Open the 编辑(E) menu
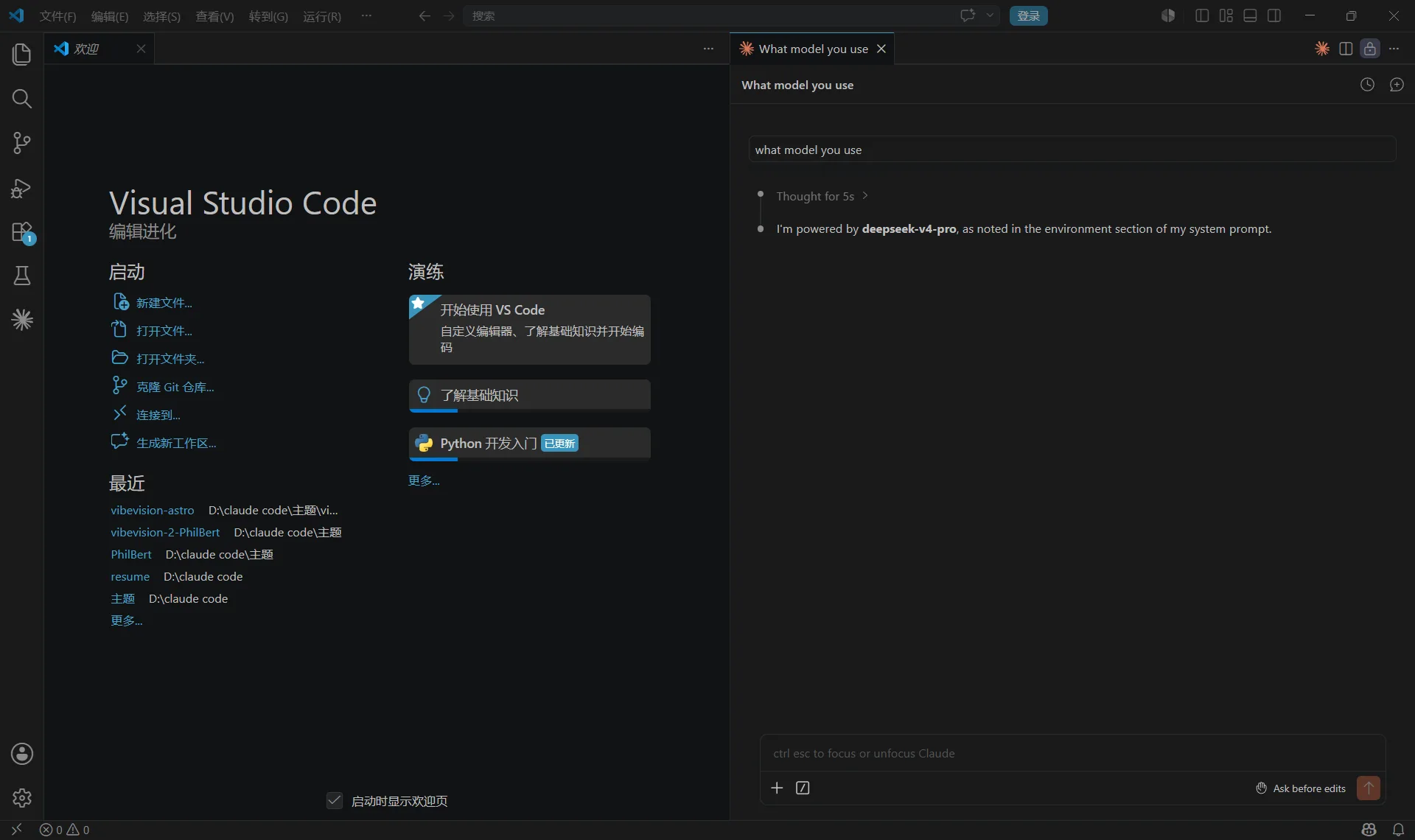Screen dimensions: 1415x840 (110, 16)
